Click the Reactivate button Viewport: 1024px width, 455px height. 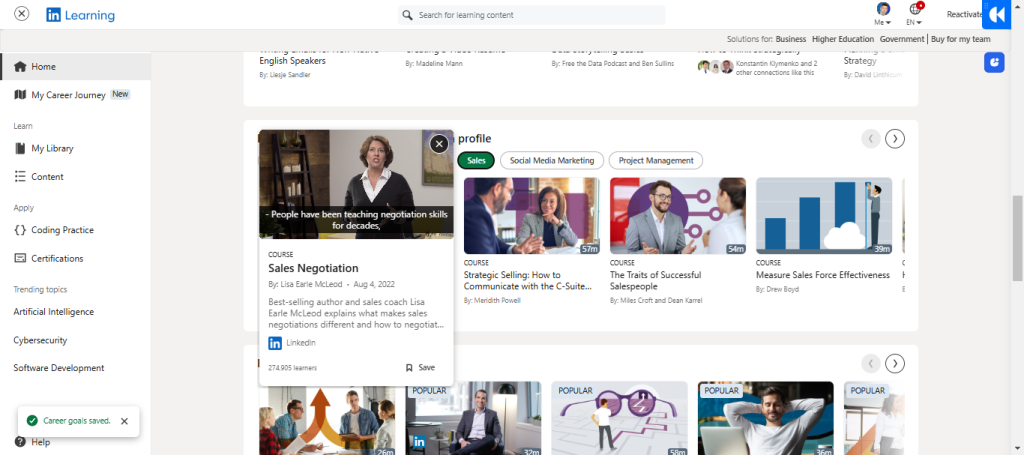click(x=964, y=14)
